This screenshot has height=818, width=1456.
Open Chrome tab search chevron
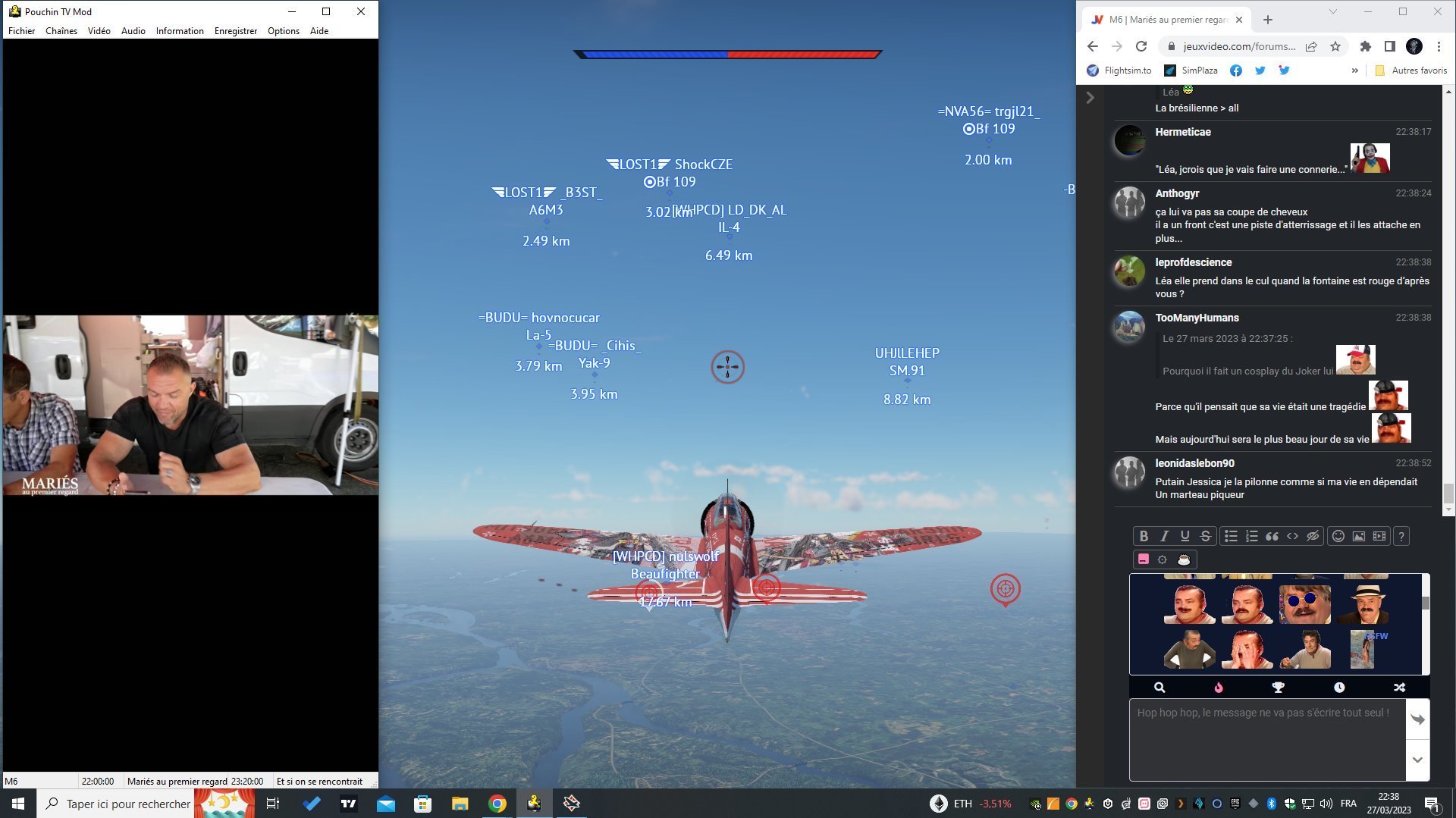(x=1332, y=11)
